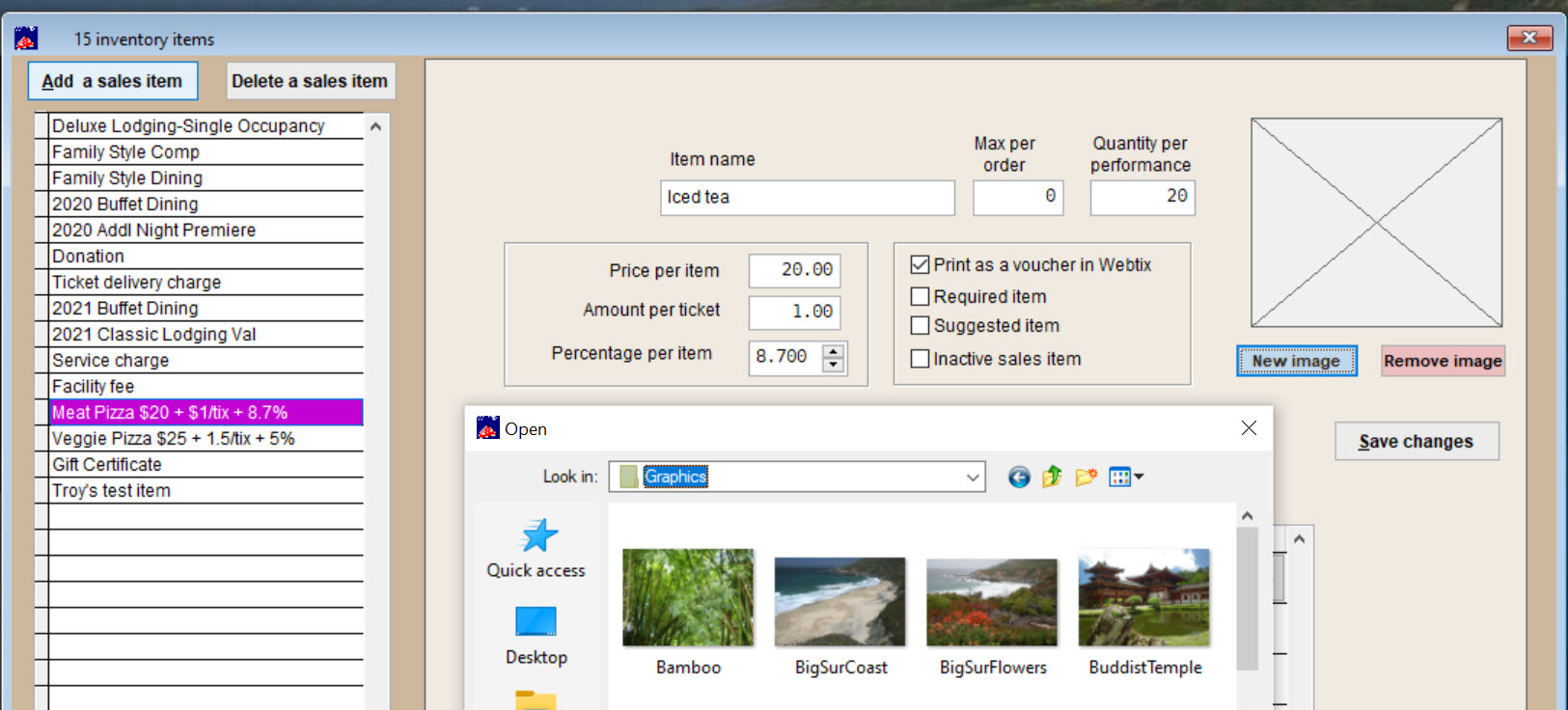Select 2020 Addl Night Premiere item
The image size is (1568, 710).
pyautogui.click(x=206, y=230)
